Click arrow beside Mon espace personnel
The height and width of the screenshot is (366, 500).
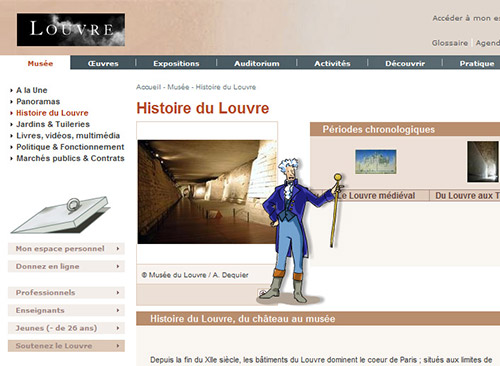tap(118, 249)
